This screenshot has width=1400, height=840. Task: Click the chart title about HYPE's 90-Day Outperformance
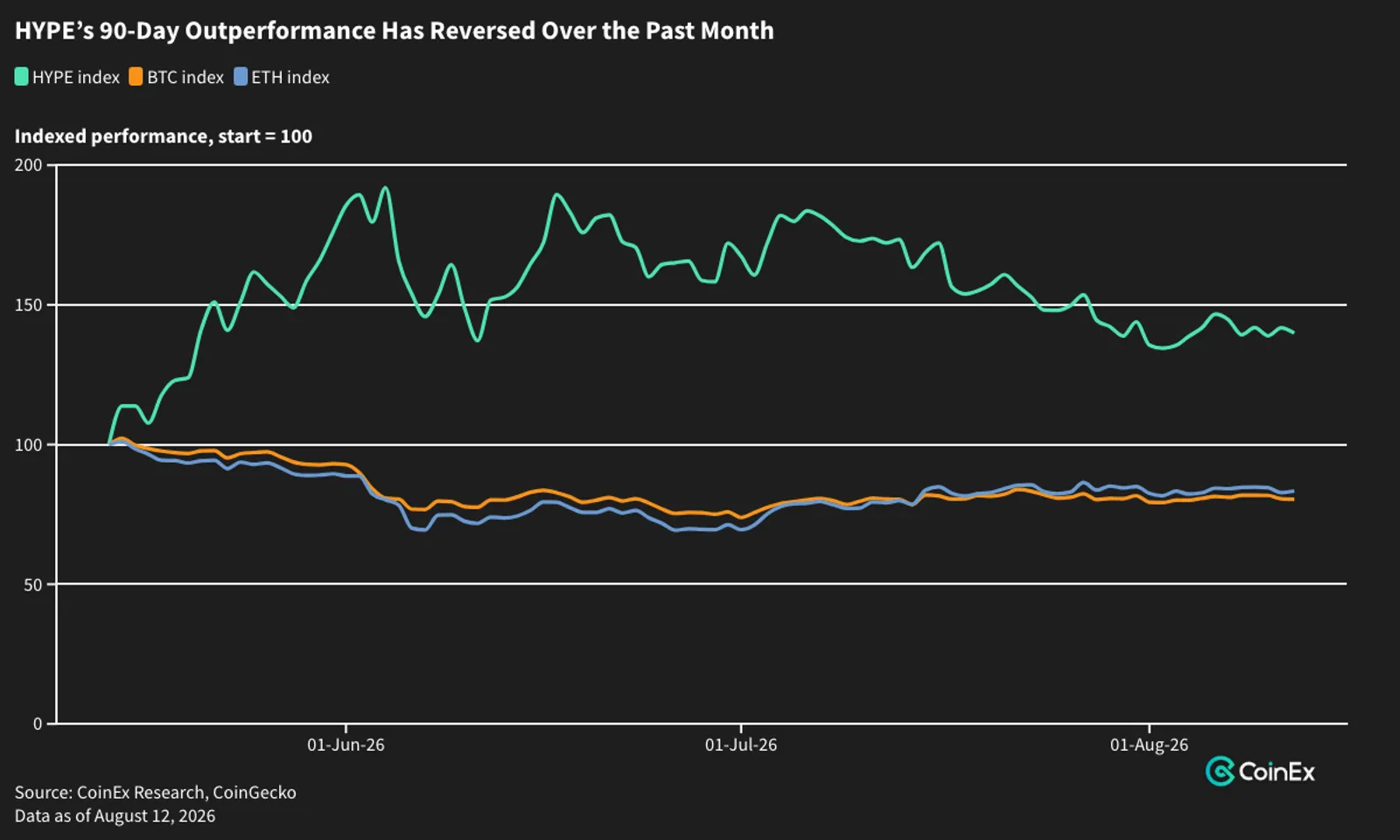(x=395, y=31)
